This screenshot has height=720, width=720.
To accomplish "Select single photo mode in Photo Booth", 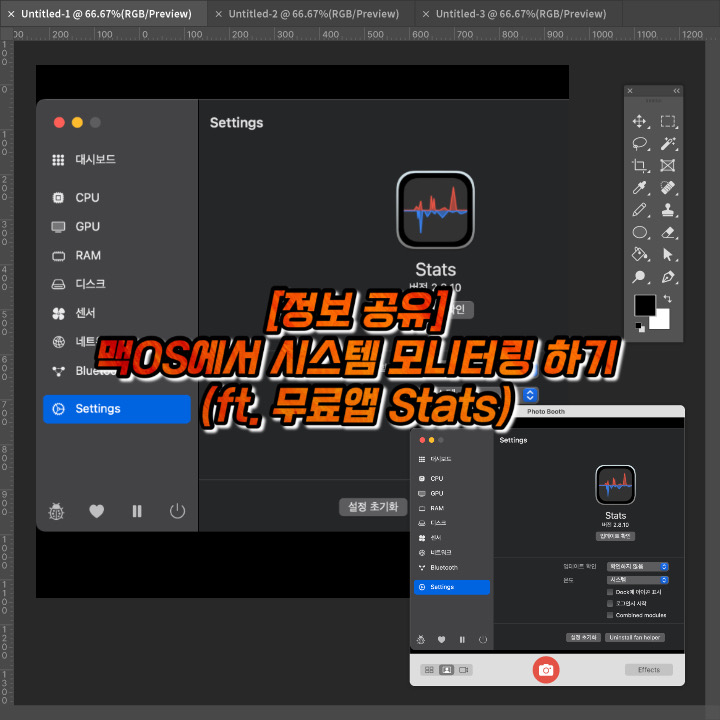I will click(446, 670).
